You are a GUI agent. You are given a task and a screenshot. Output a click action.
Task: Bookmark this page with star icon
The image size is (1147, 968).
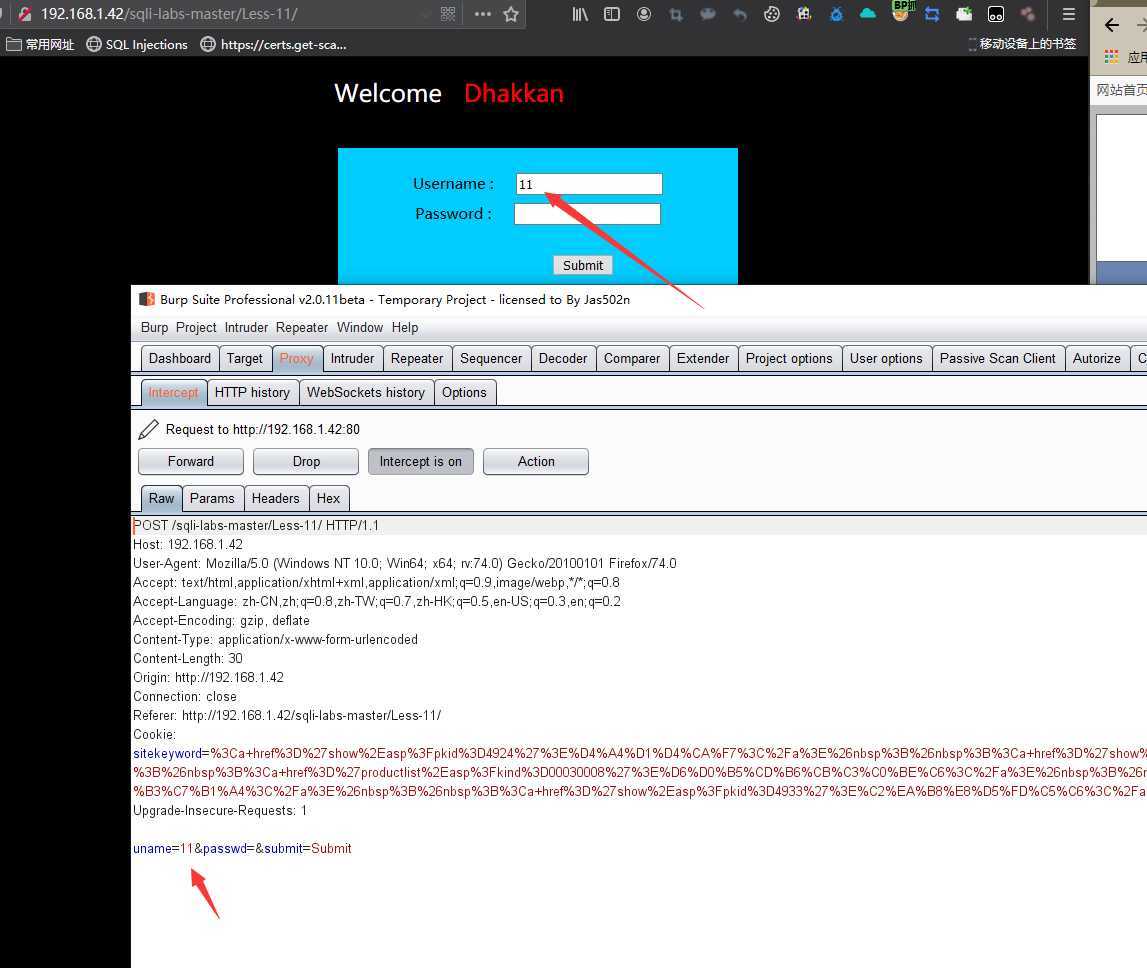(511, 14)
